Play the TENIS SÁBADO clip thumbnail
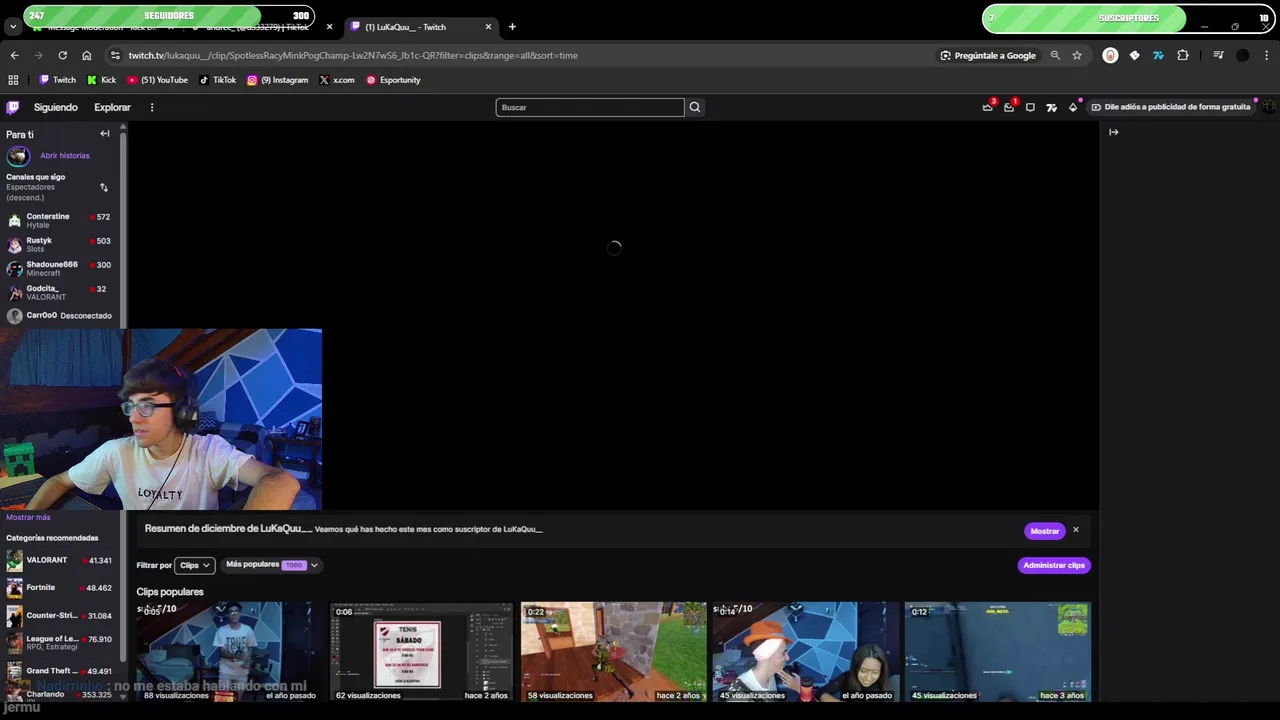The image size is (1280, 720). [x=421, y=651]
